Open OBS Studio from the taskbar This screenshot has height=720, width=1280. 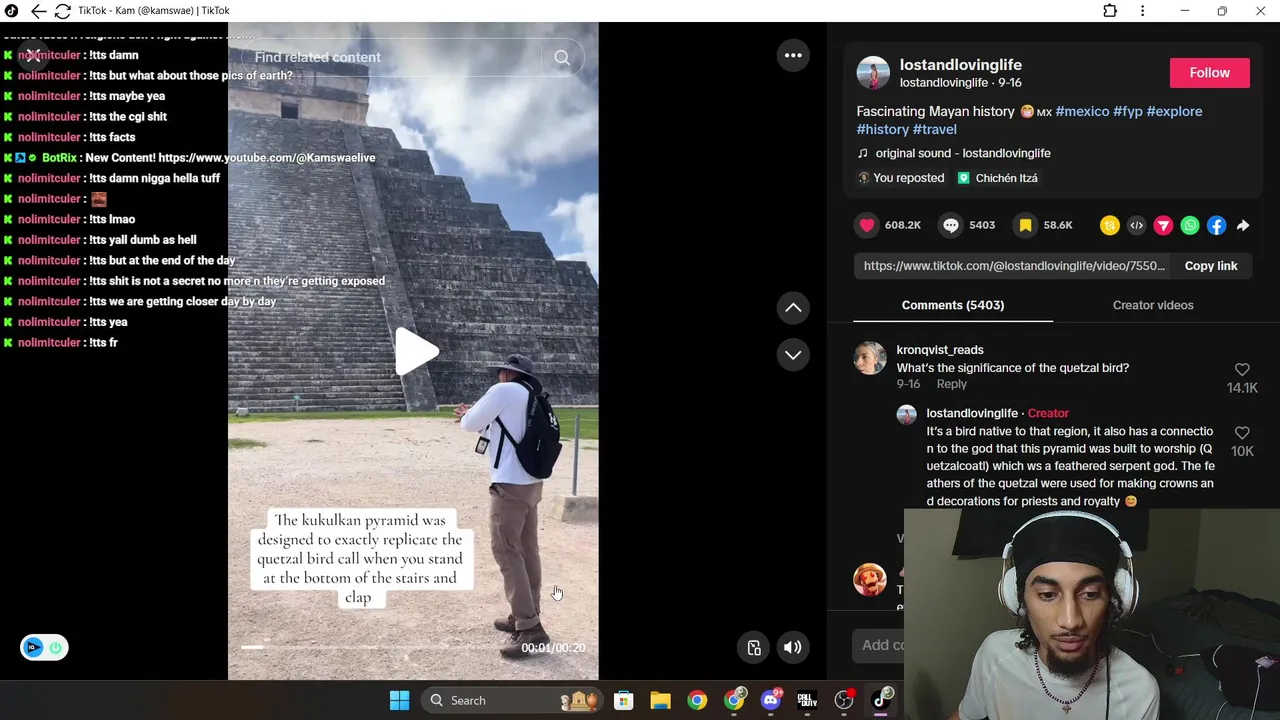click(844, 701)
